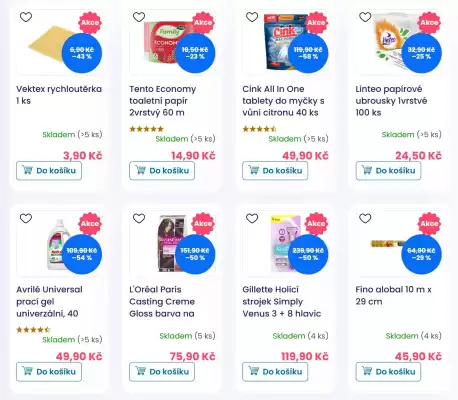Image resolution: width=458 pixels, height=400 pixels.
Task: Add Vektex rychloutěrka to cart
Action: 49,171
